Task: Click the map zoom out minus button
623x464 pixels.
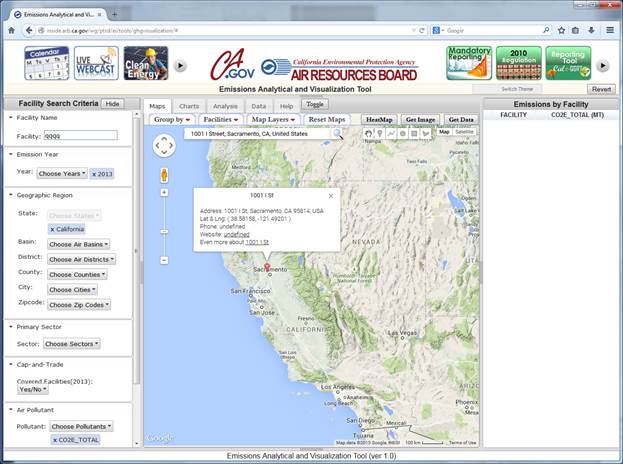Action: pyautogui.click(x=164, y=260)
